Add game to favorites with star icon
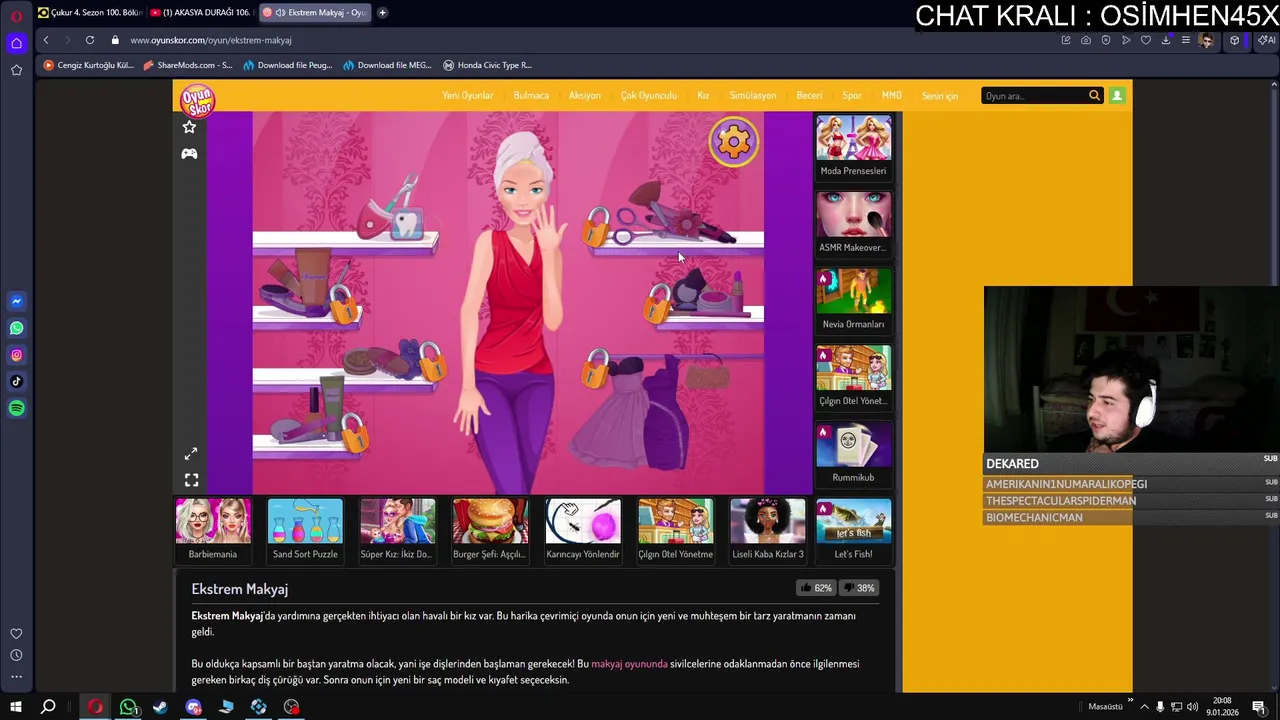1280x720 pixels. (x=189, y=127)
